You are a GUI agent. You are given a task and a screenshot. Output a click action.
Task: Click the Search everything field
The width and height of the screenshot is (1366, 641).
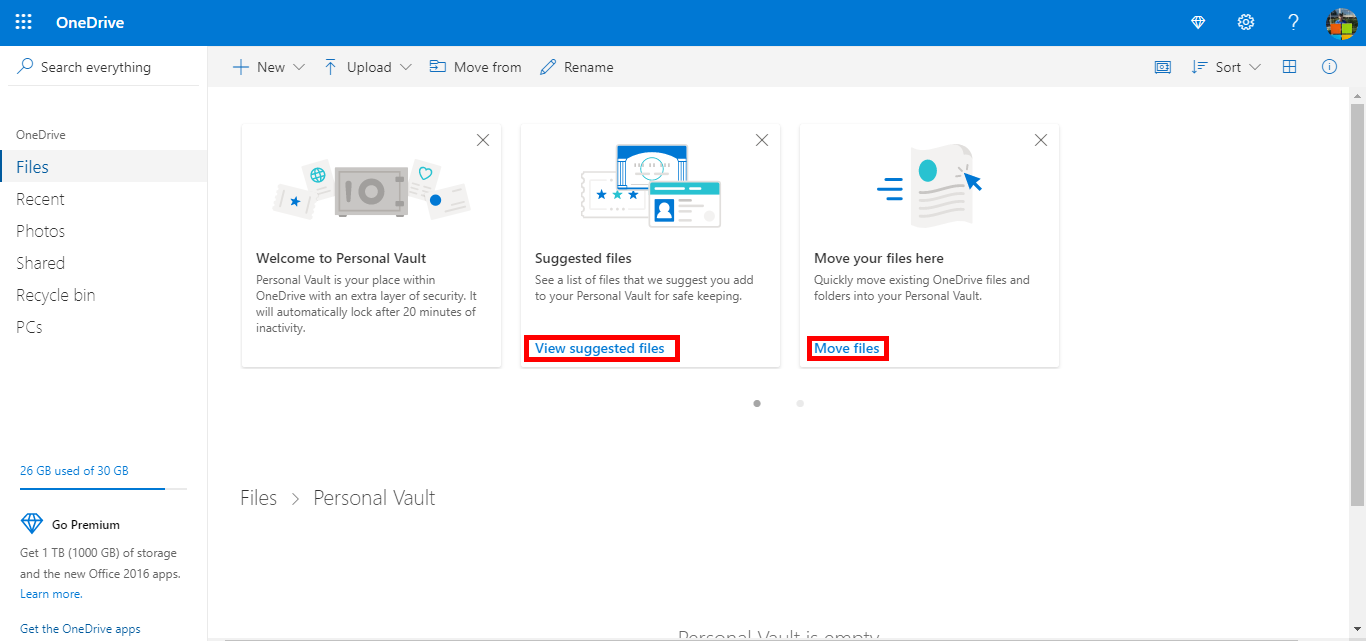click(104, 67)
